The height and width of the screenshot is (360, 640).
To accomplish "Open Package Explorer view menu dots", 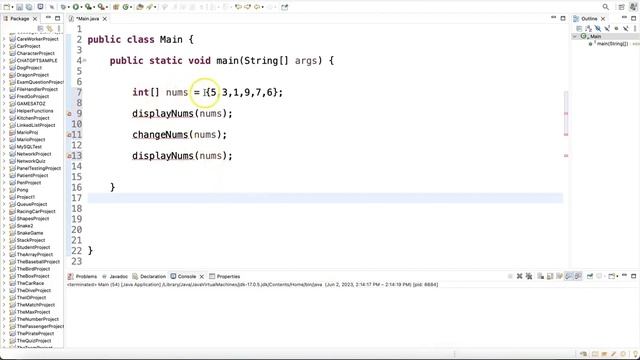I will (59, 29).
